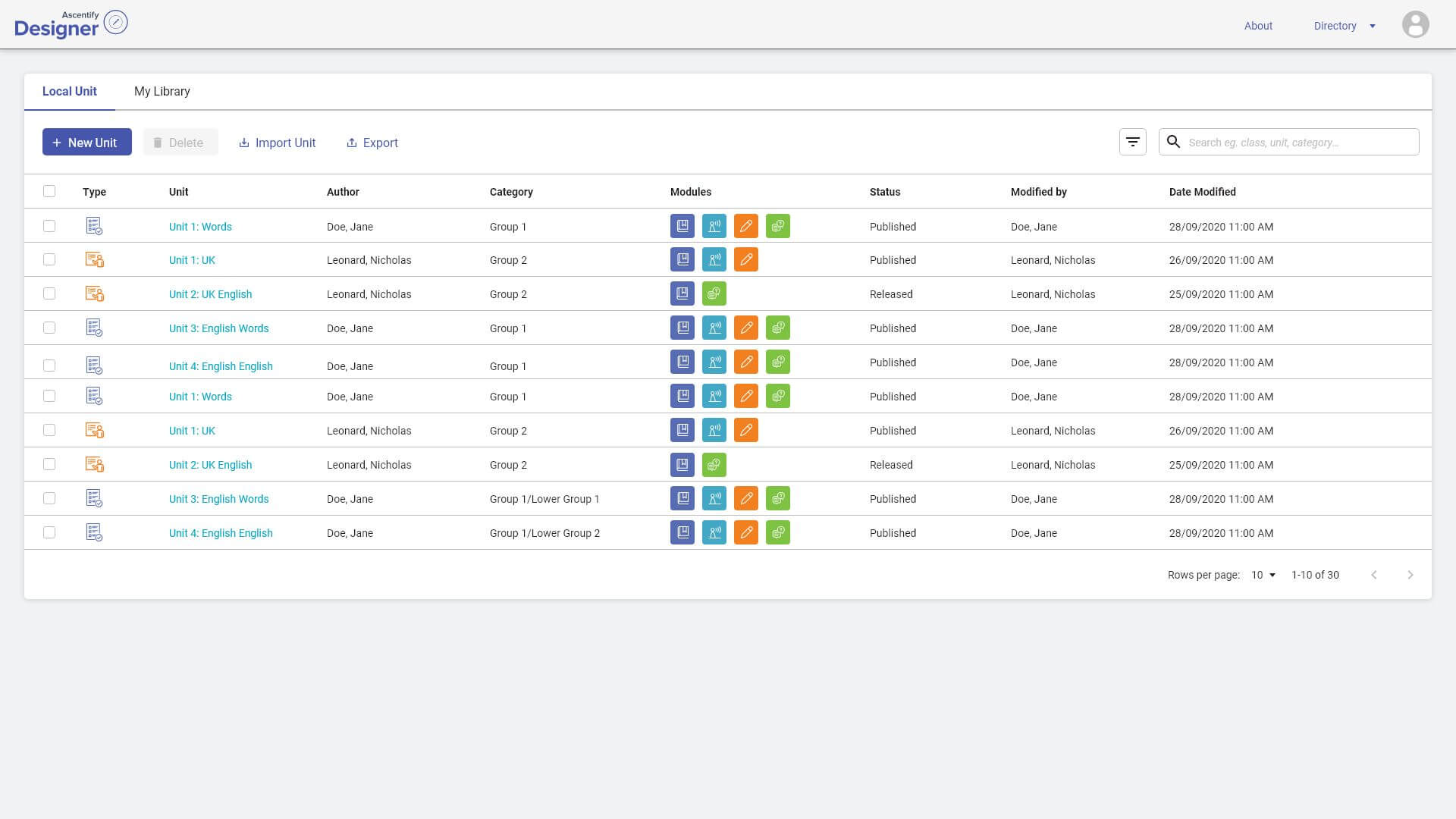
Task: Tick the select-all checkbox in table header
Action: point(49,191)
